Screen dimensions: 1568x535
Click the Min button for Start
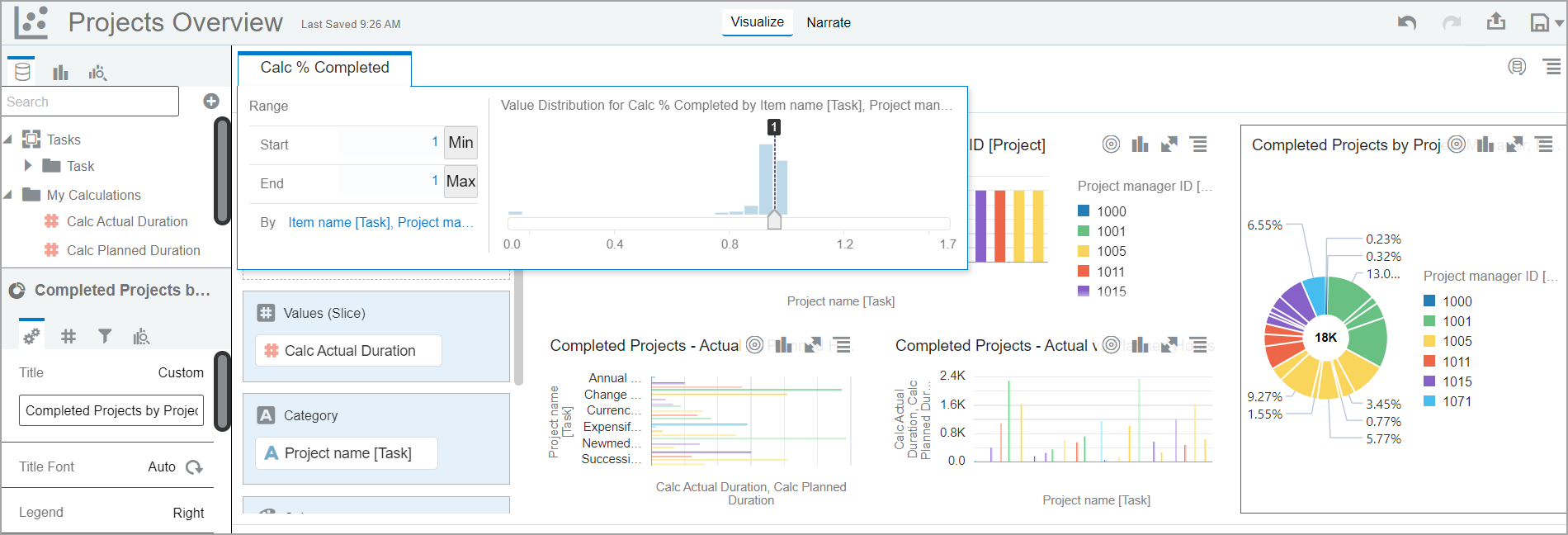pyautogui.click(x=460, y=143)
